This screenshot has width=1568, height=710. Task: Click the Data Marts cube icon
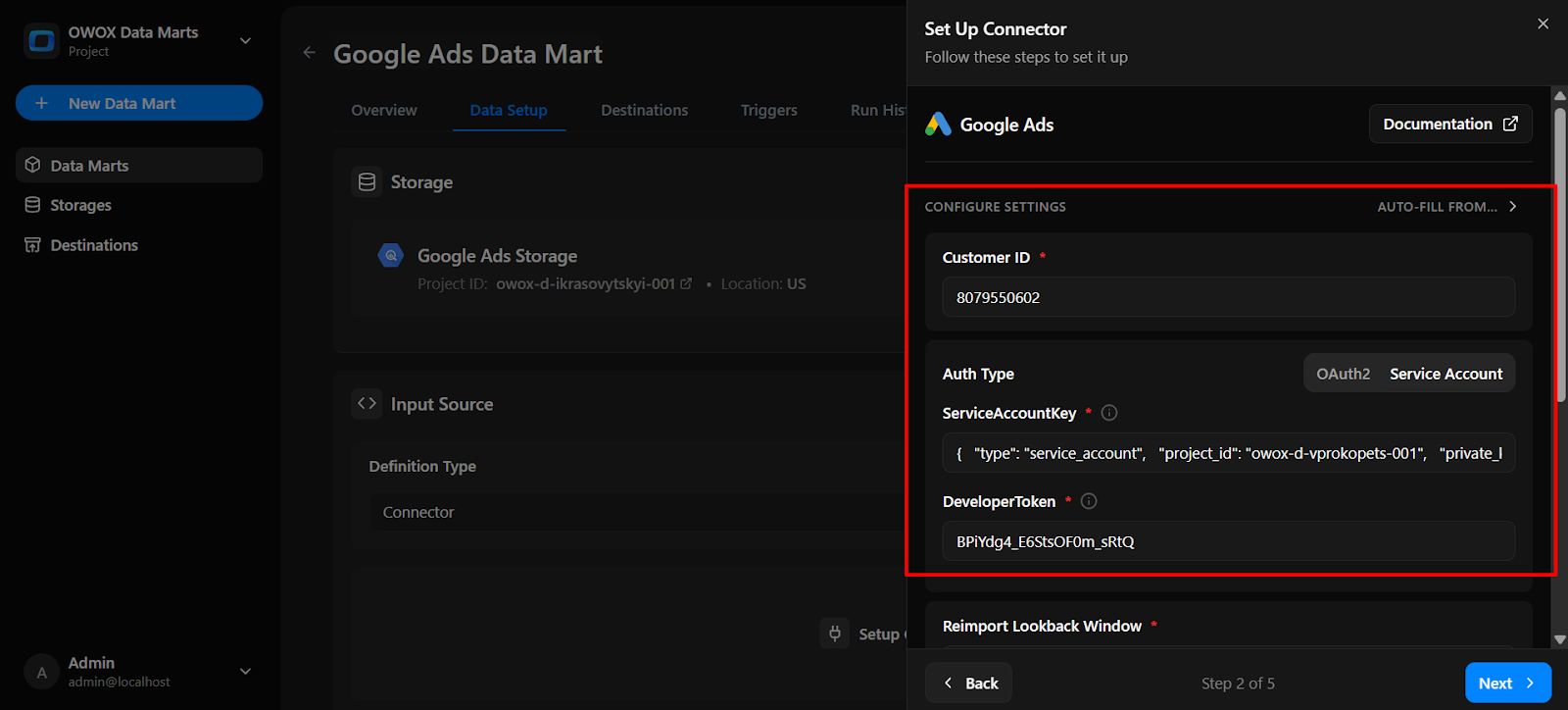point(32,165)
